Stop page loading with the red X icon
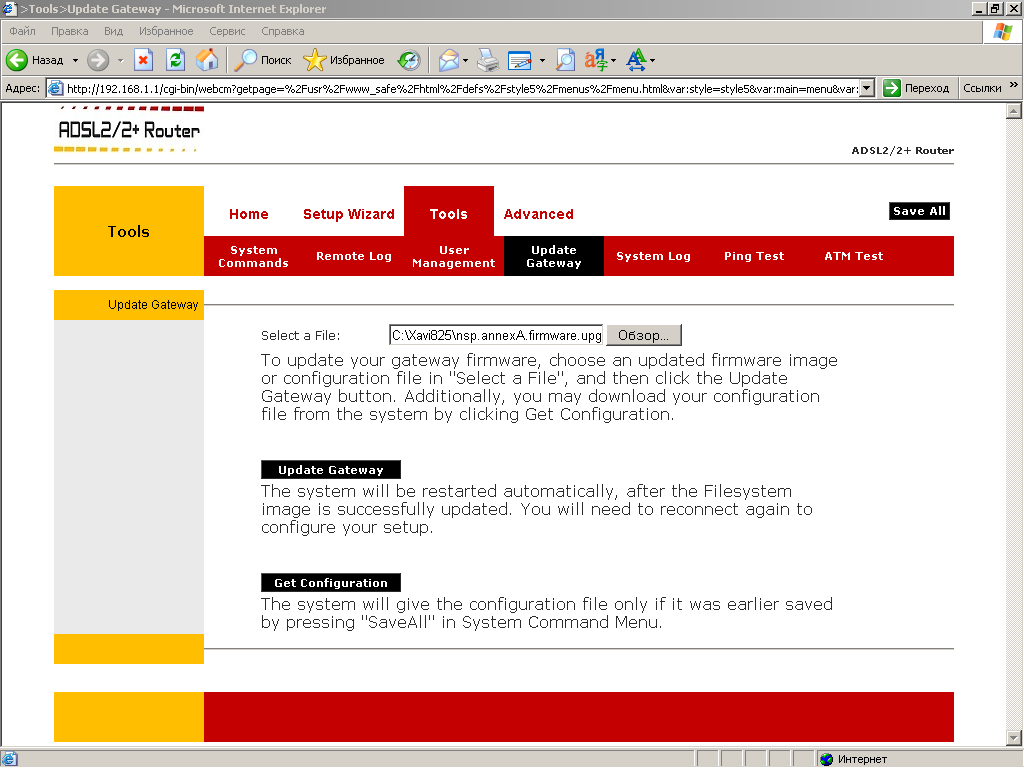Screen dimensions: 1024x768 pyautogui.click(x=143, y=60)
